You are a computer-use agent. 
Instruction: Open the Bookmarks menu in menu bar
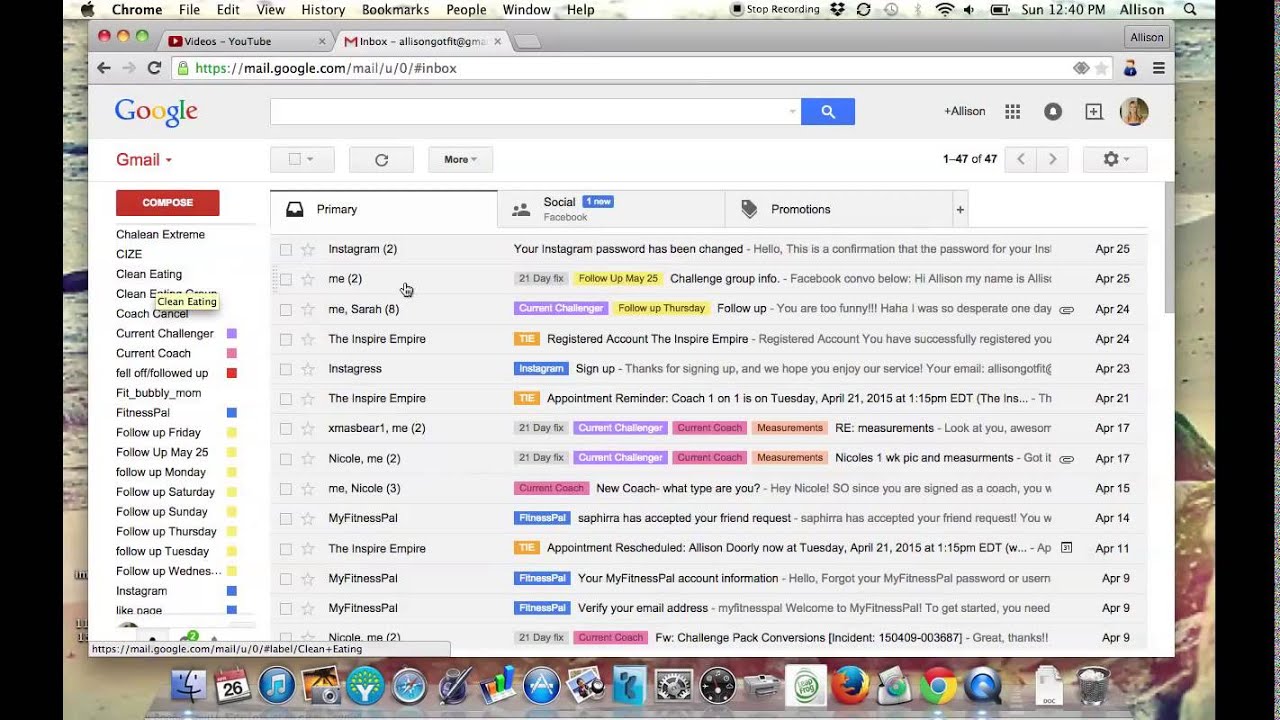pyautogui.click(x=395, y=9)
